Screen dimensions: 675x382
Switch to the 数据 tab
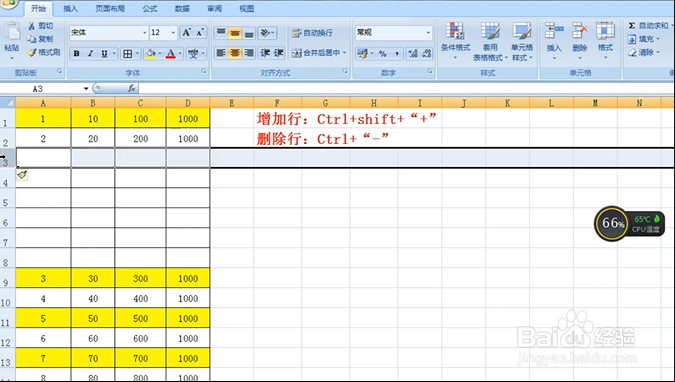click(x=182, y=9)
